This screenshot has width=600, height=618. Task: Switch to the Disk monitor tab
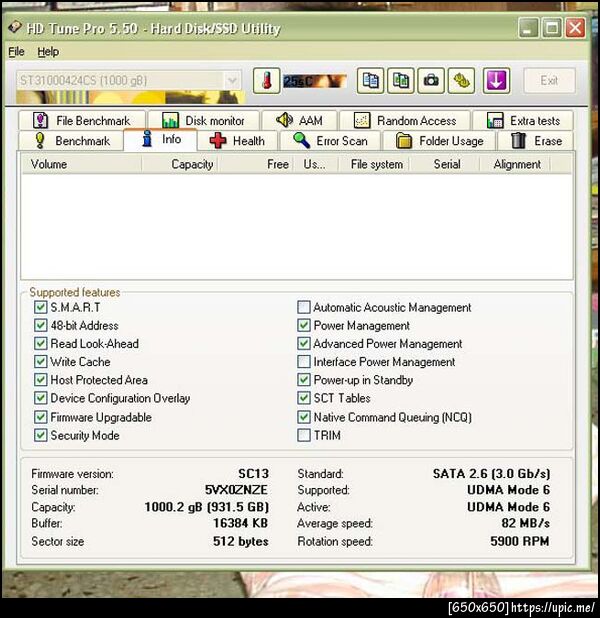point(204,120)
